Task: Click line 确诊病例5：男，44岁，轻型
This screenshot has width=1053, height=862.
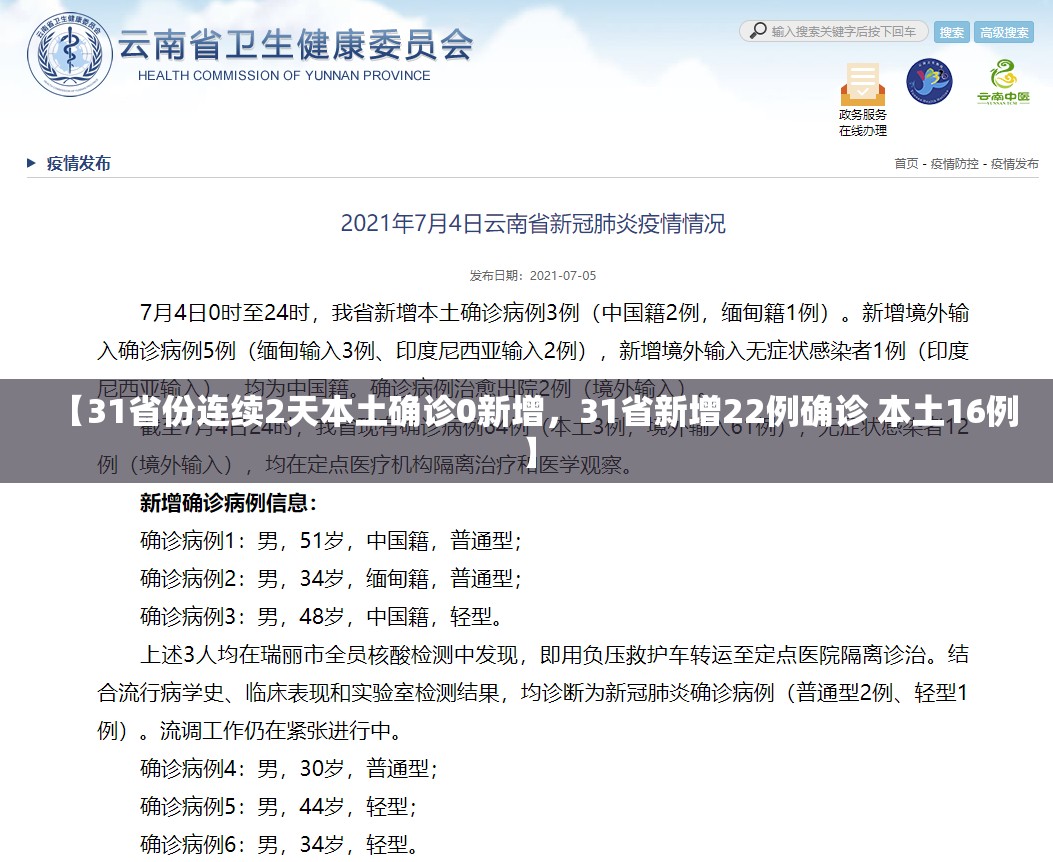Action: [279, 806]
